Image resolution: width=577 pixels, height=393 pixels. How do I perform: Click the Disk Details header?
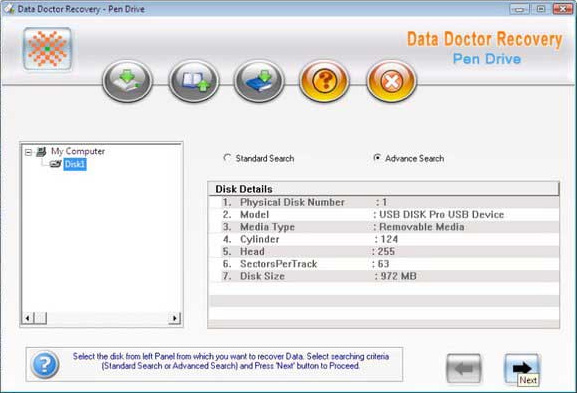pyautogui.click(x=383, y=189)
